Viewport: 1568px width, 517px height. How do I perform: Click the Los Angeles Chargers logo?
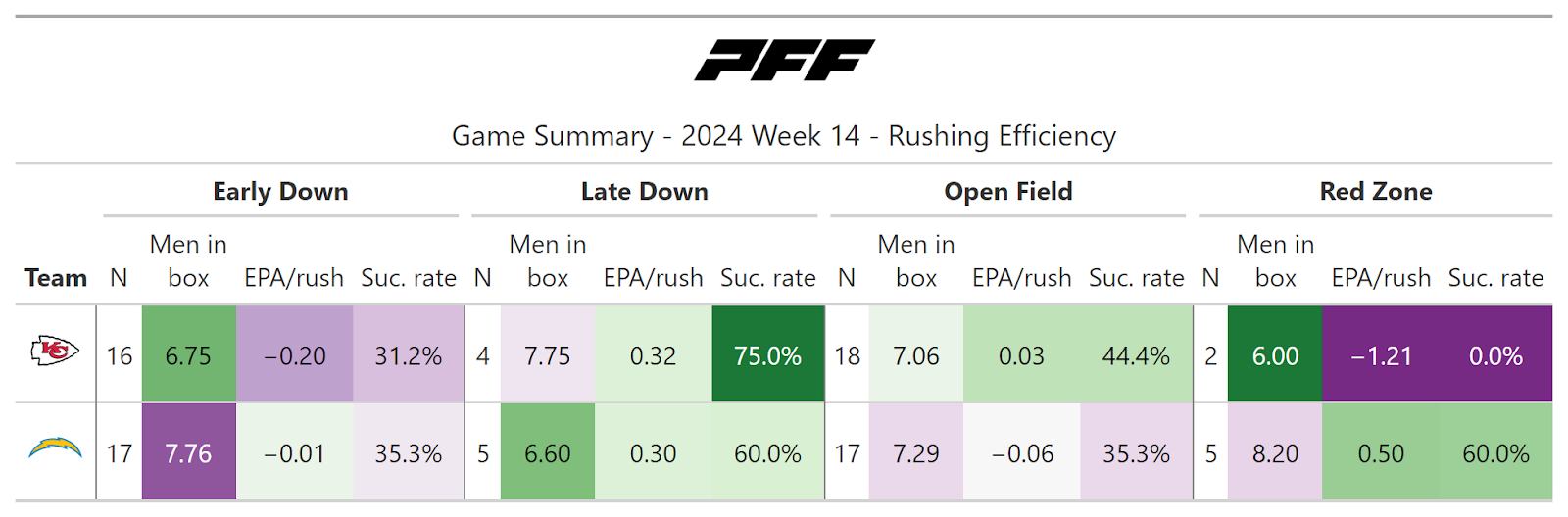[x=55, y=448]
